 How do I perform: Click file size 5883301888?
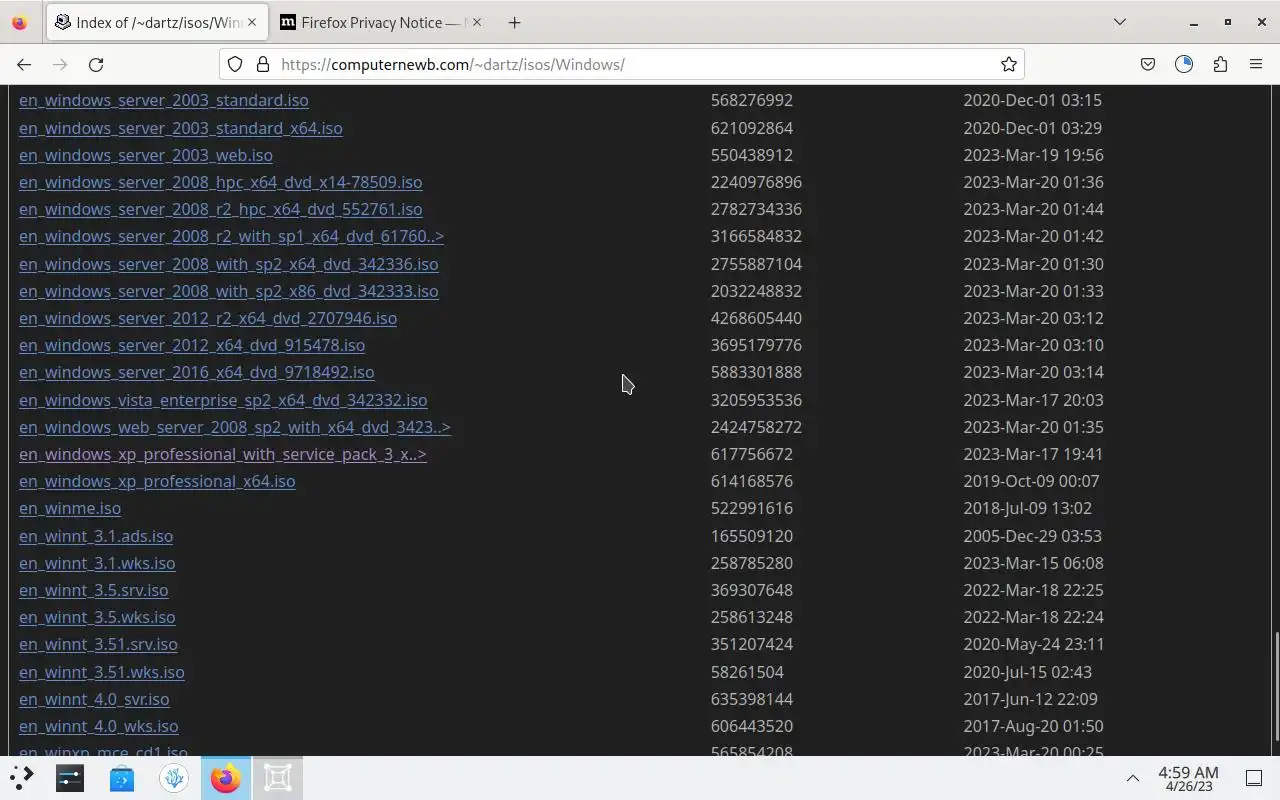click(756, 372)
